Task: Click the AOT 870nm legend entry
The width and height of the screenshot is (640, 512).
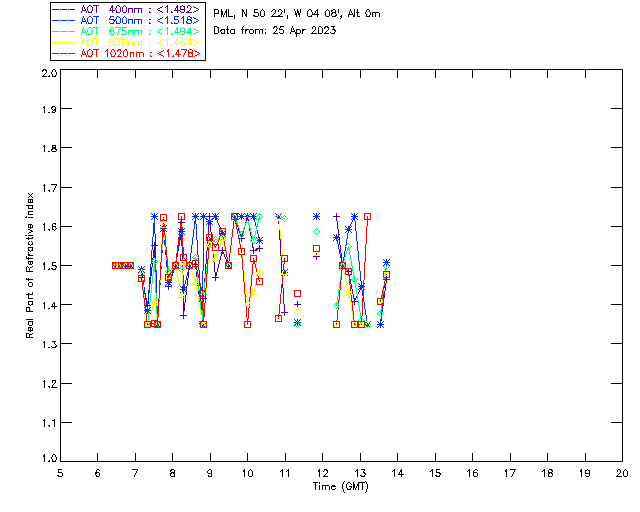Action: click(127, 42)
